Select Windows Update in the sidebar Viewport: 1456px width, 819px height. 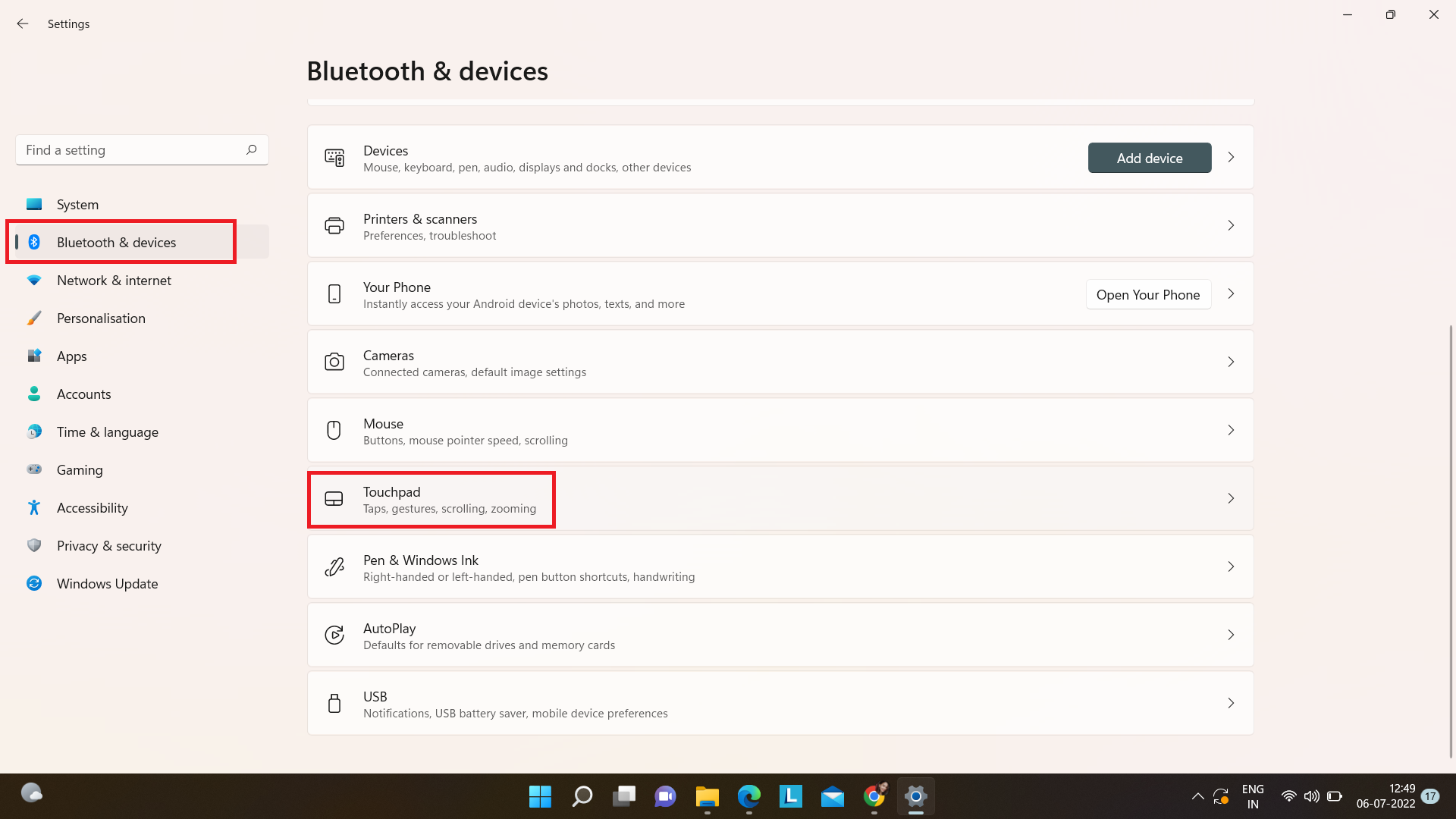tap(107, 584)
